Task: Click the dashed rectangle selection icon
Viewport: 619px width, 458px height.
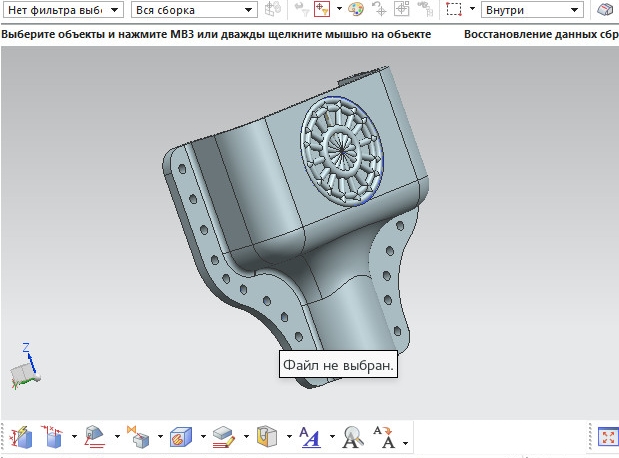Action: click(x=453, y=9)
